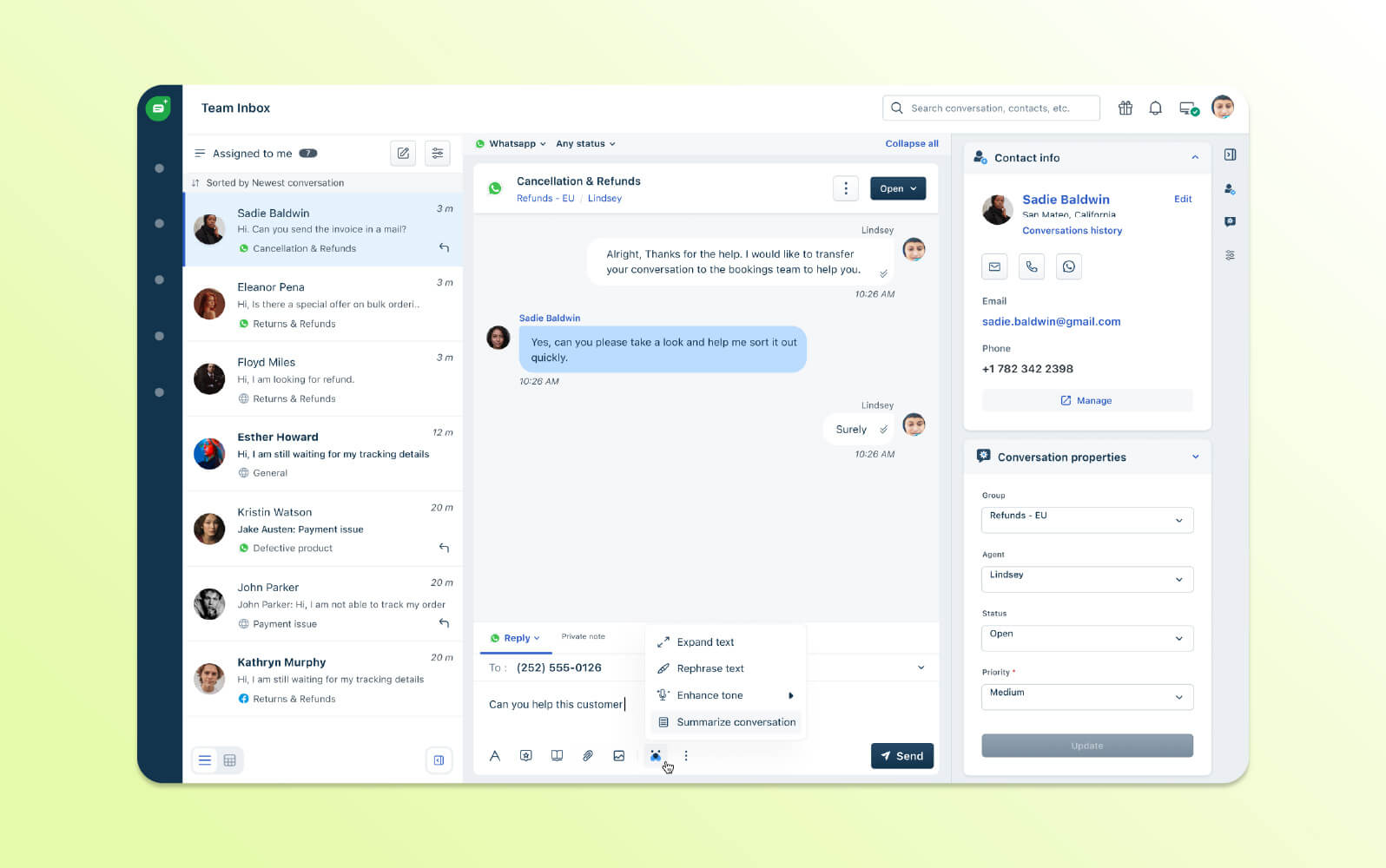Open Eleanor Pena's conversation
Image resolution: width=1386 pixels, height=868 pixels.
pos(323,304)
